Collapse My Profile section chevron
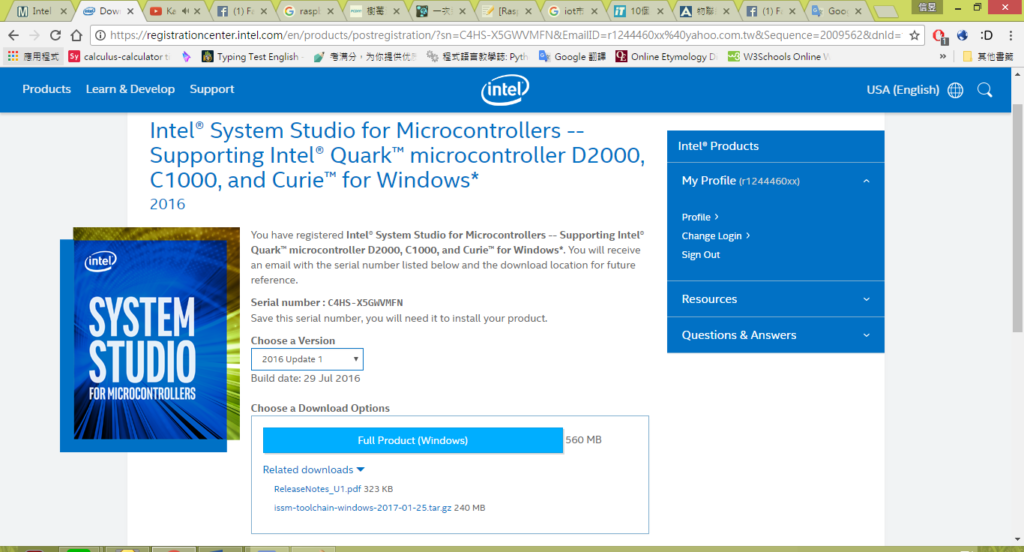This screenshot has width=1024, height=552. click(866, 181)
